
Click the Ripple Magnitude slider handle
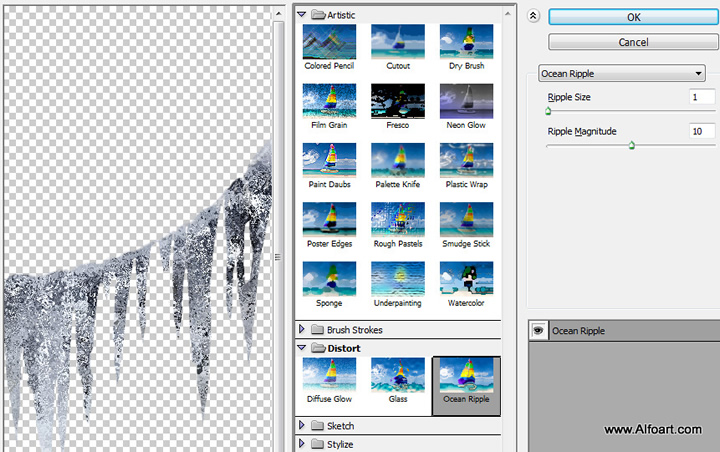(632, 145)
